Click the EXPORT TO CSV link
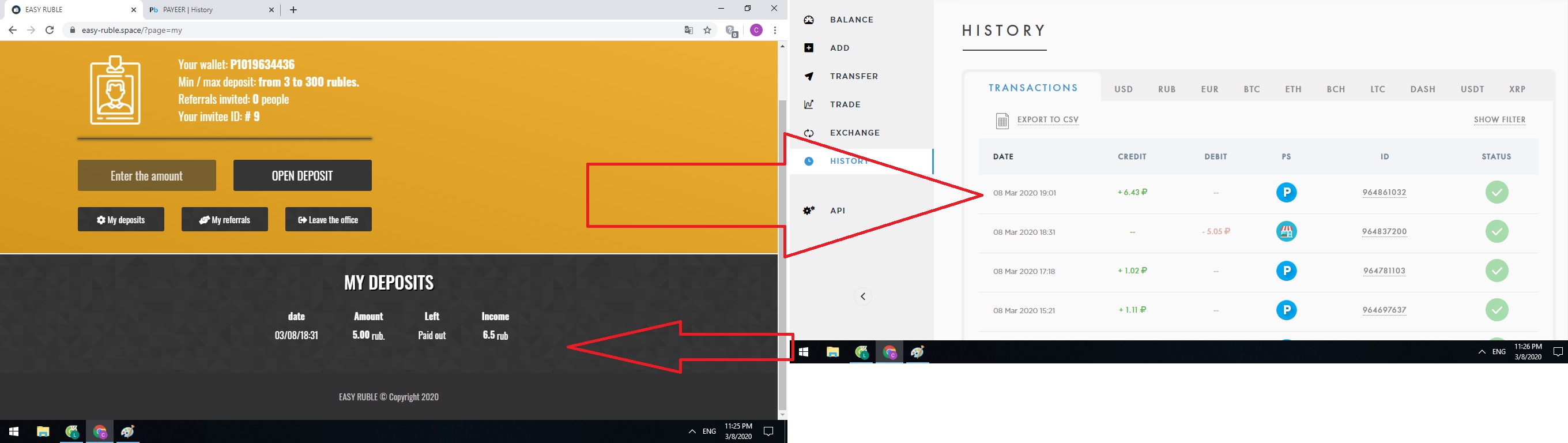The height and width of the screenshot is (443, 1568). click(x=1048, y=119)
